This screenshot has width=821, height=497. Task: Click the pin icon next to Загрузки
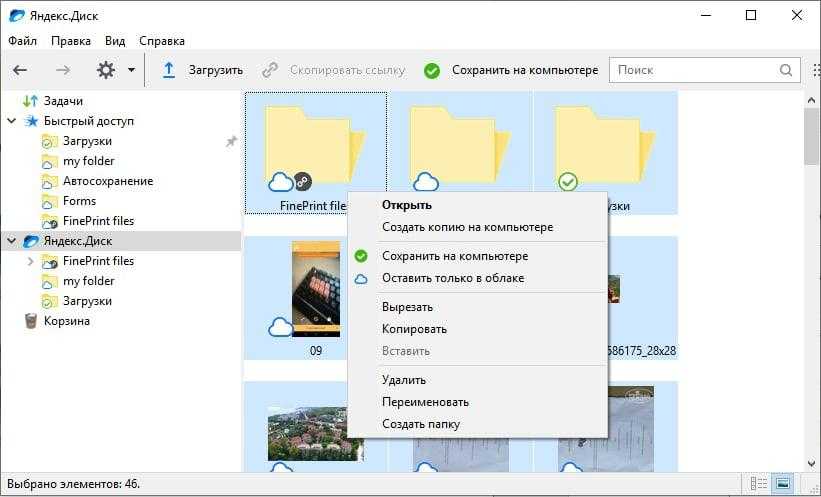point(231,141)
